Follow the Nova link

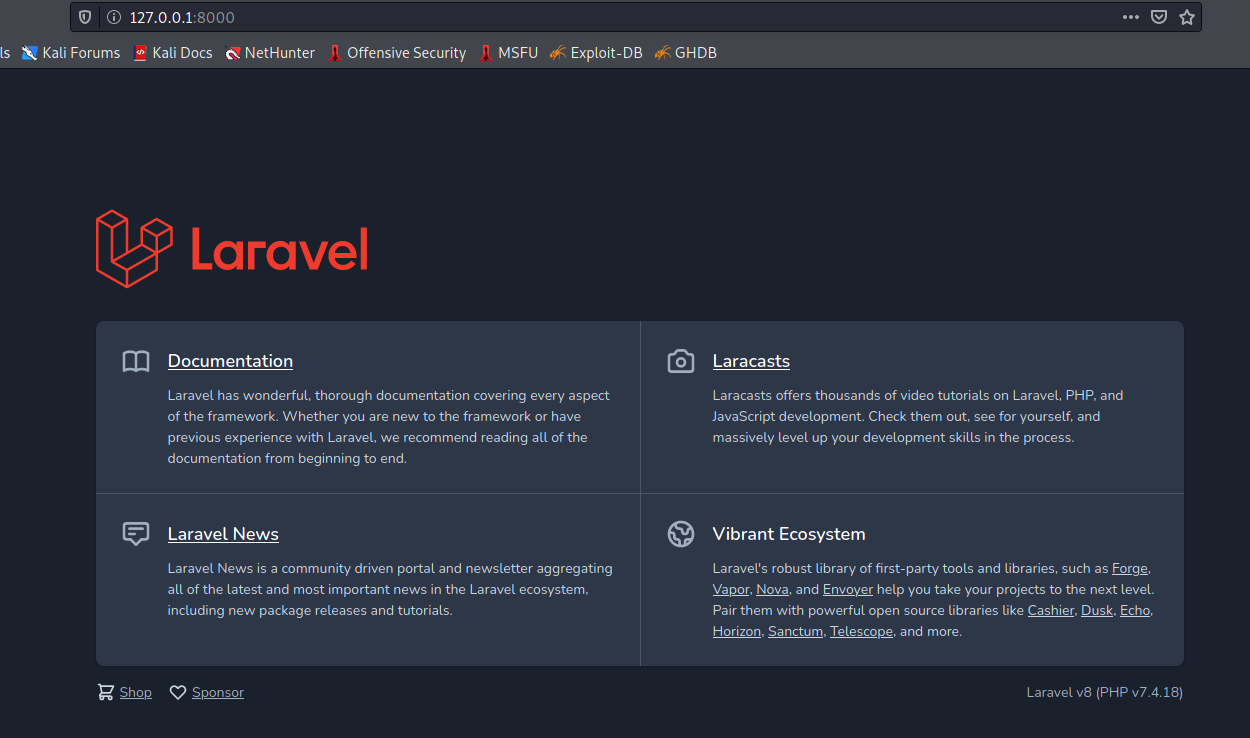(772, 589)
